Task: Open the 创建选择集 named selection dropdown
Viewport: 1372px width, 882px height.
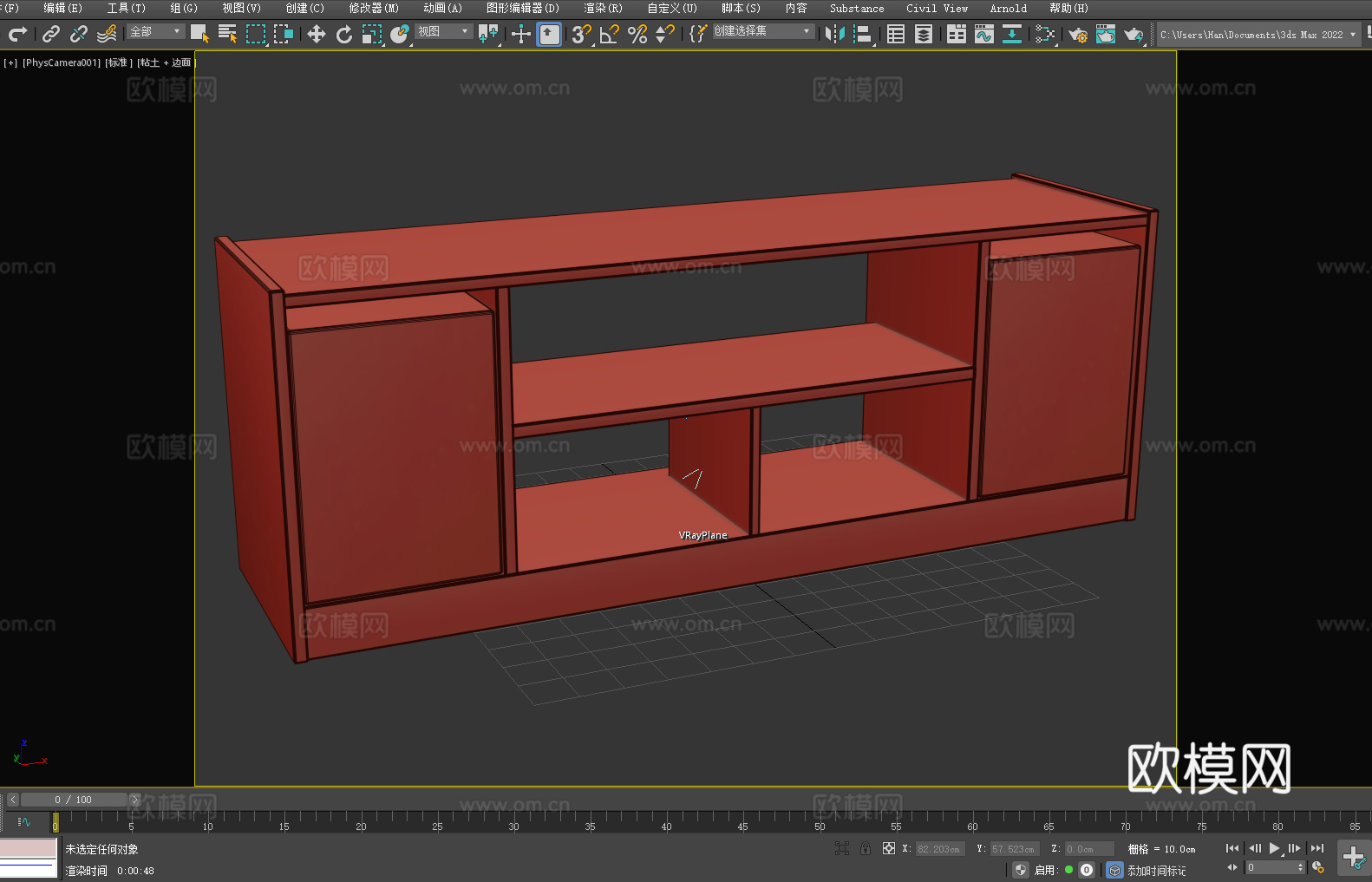Action: (x=763, y=31)
